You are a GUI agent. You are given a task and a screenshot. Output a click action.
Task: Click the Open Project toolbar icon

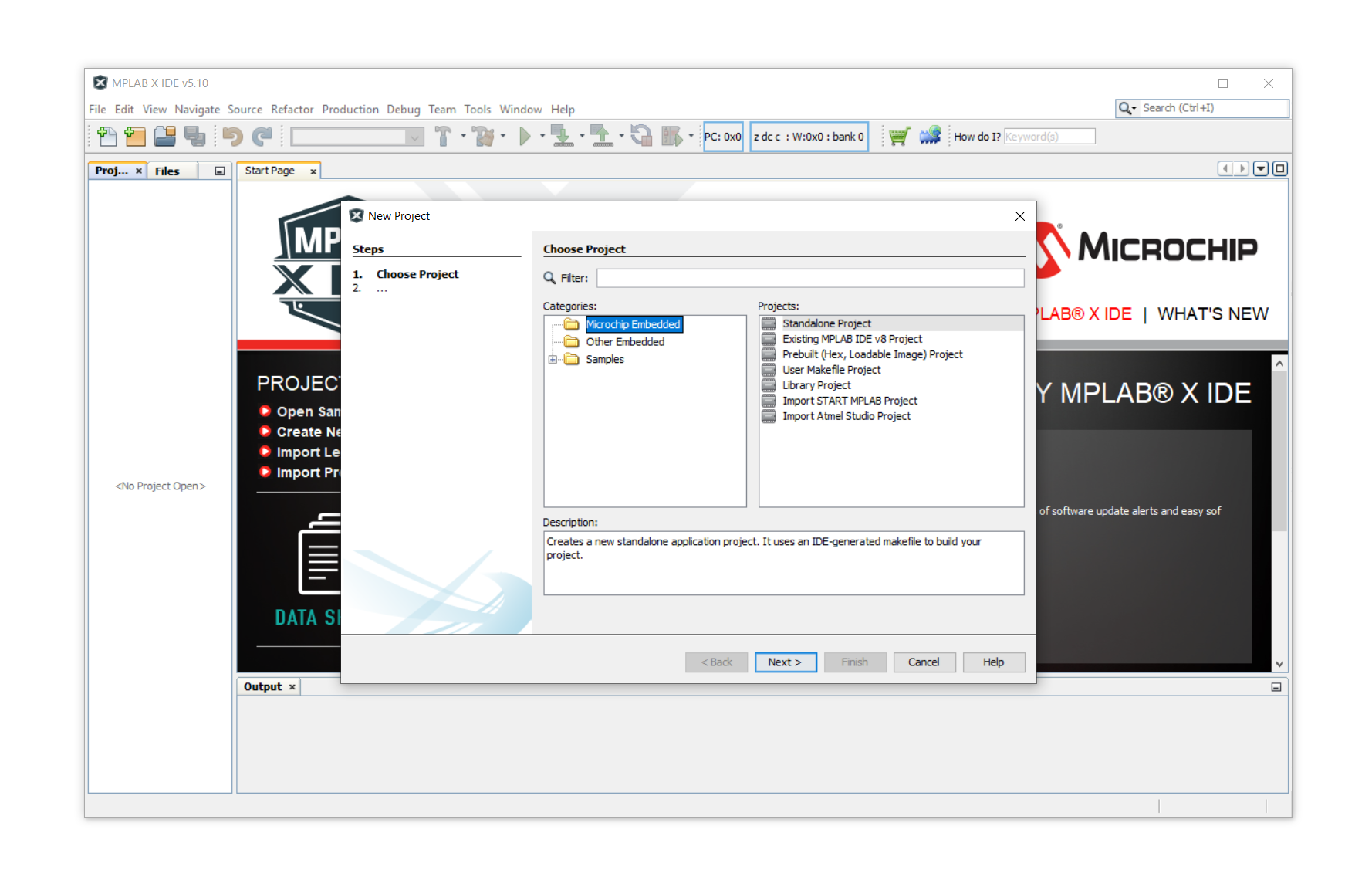[164, 137]
